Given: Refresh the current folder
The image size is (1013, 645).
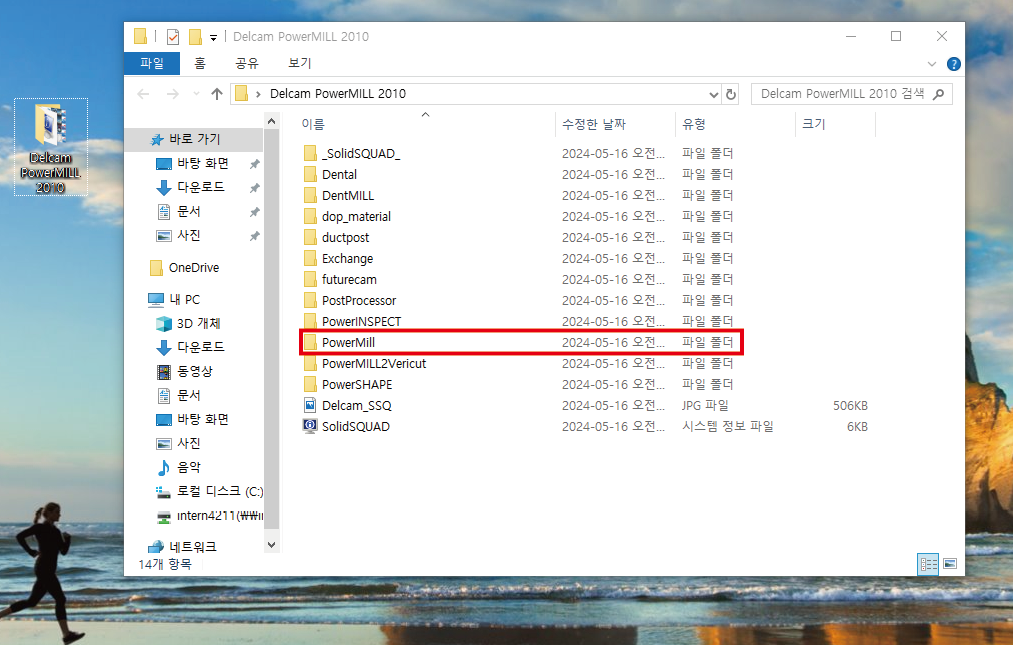Looking at the screenshot, I should click(x=731, y=94).
